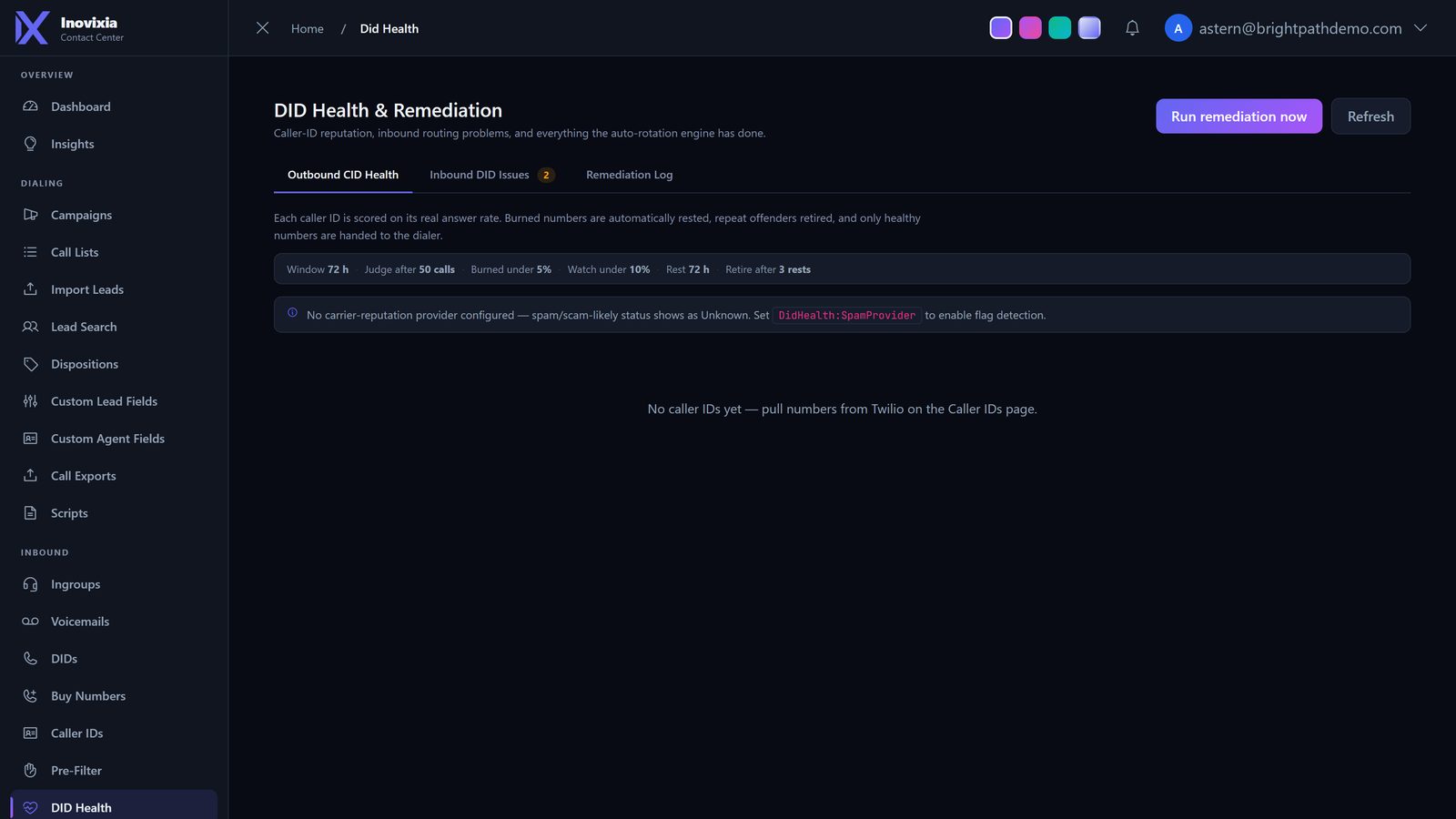Select the Scripts document icon
Screen dimensions: 1456x819
30,513
